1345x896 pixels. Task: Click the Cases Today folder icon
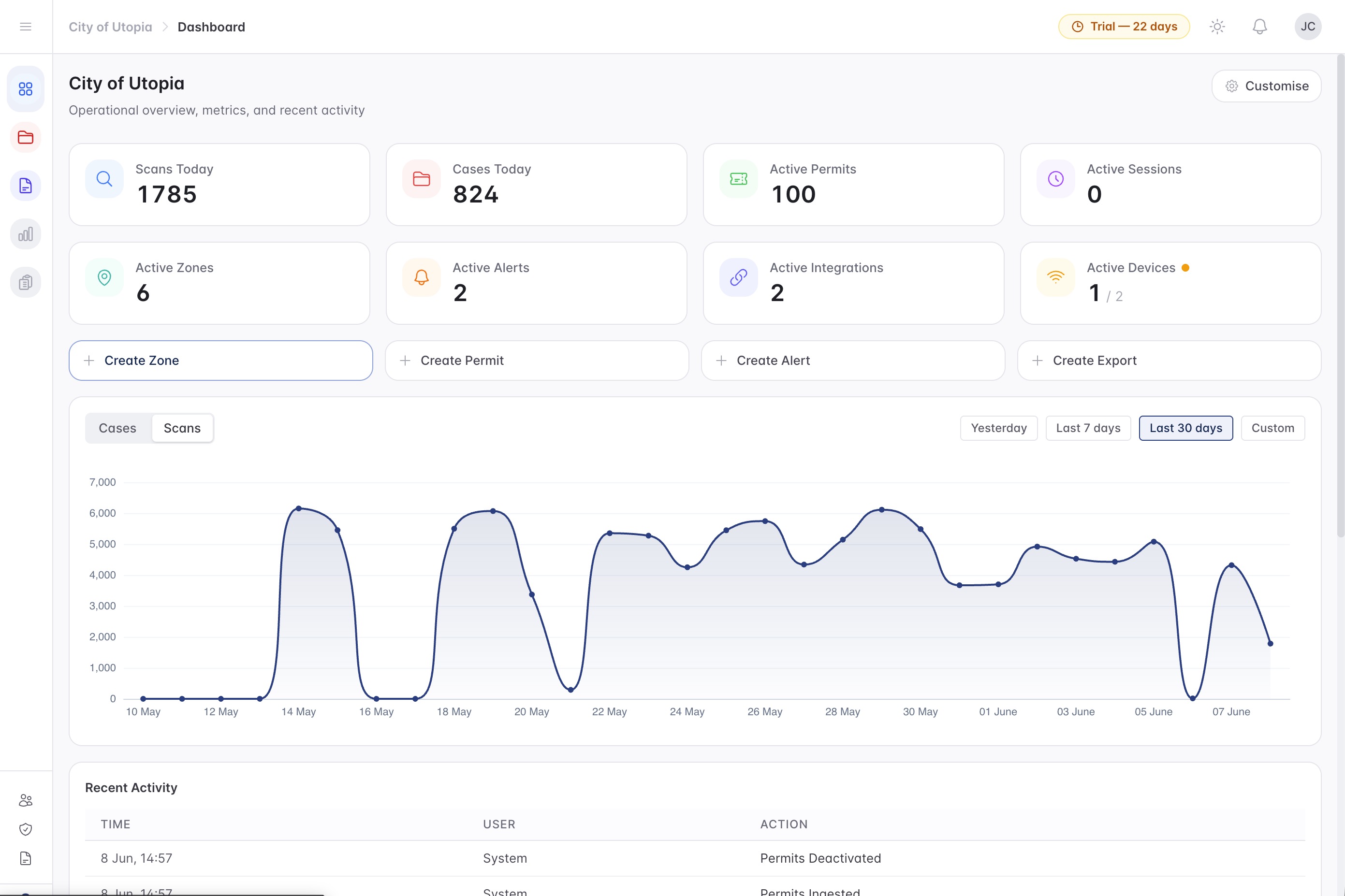tap(421, 179)
